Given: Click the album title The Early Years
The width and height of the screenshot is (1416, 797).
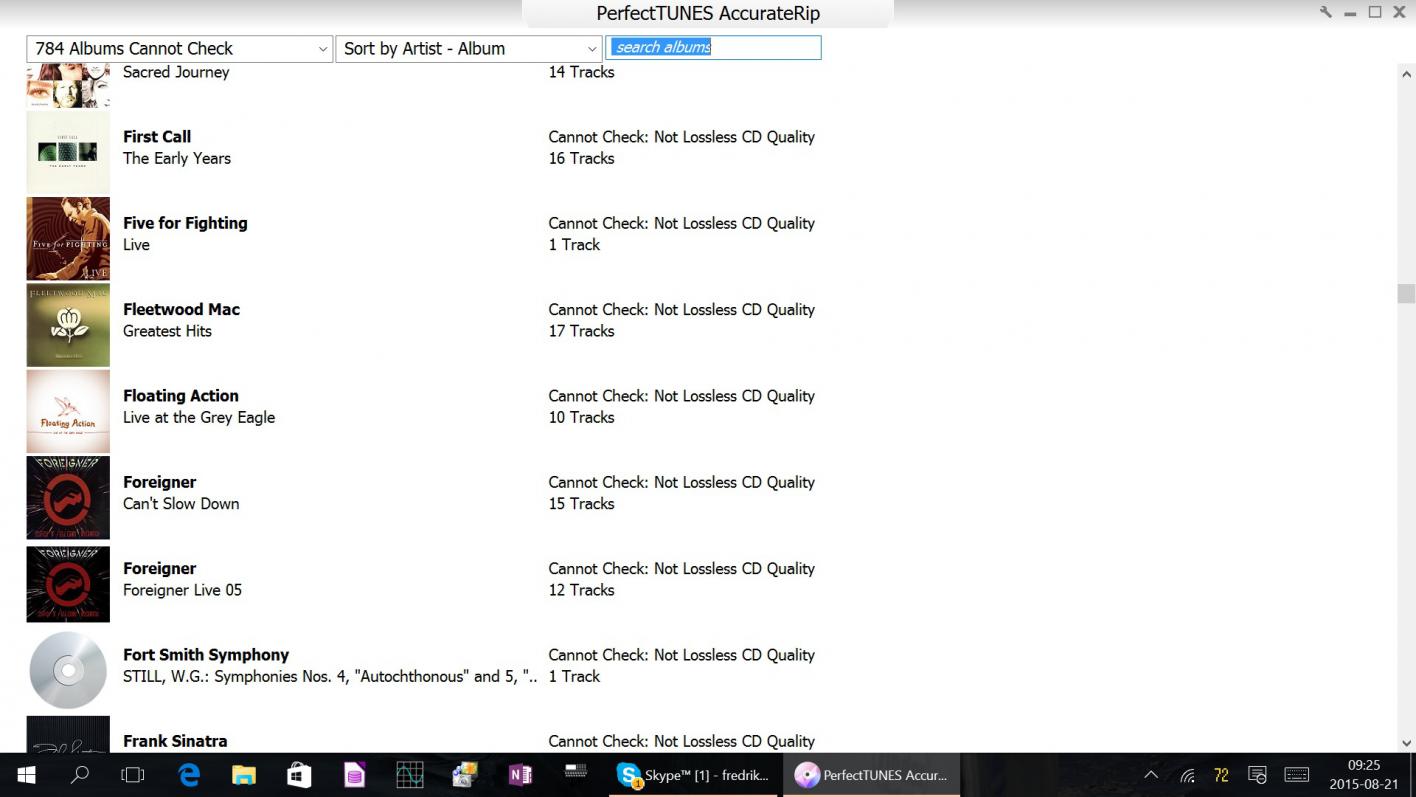Looking at the screenshot, I should (x=177, y=158).
